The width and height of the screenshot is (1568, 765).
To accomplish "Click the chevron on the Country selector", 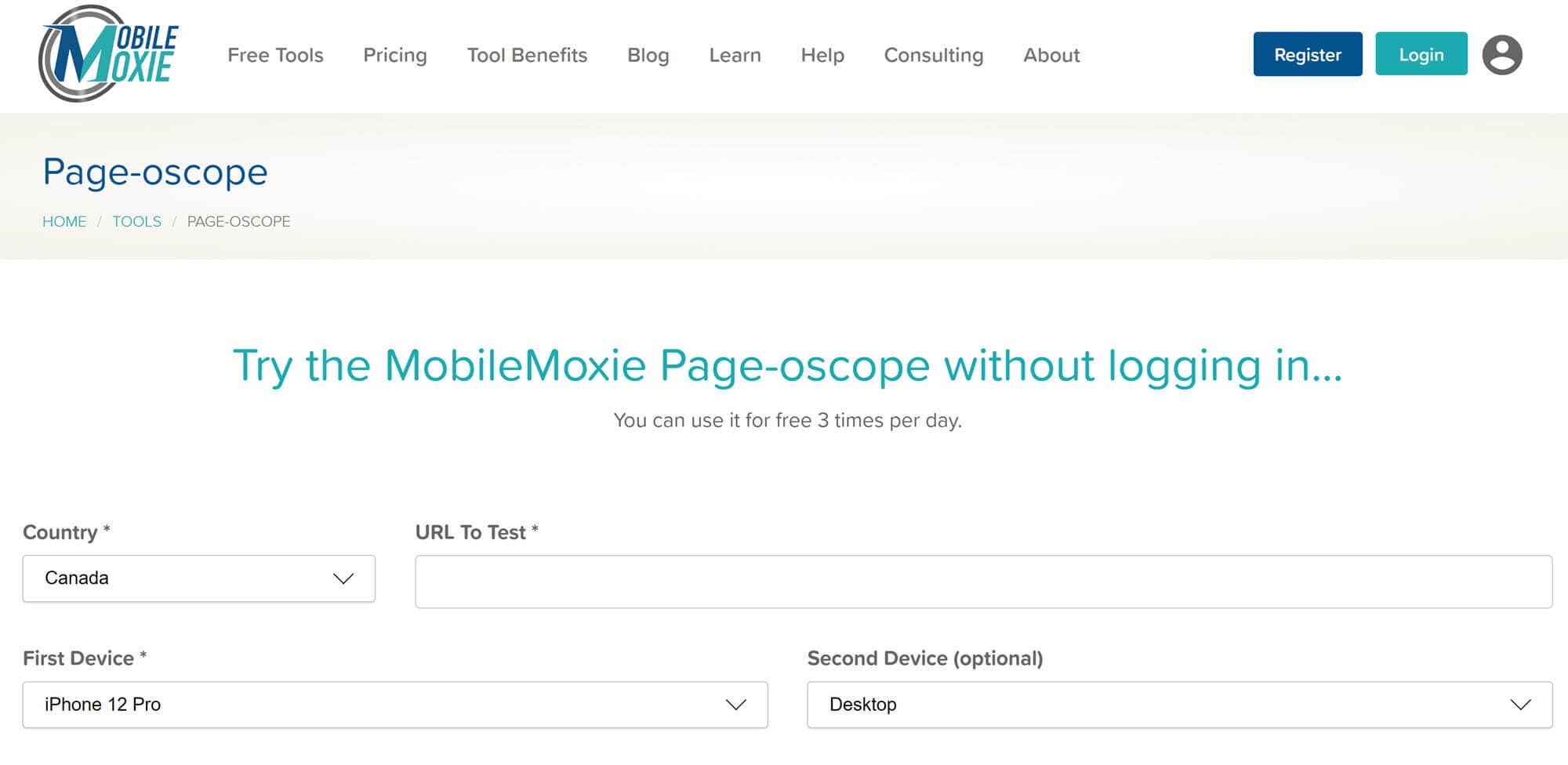I will point(343,578).
